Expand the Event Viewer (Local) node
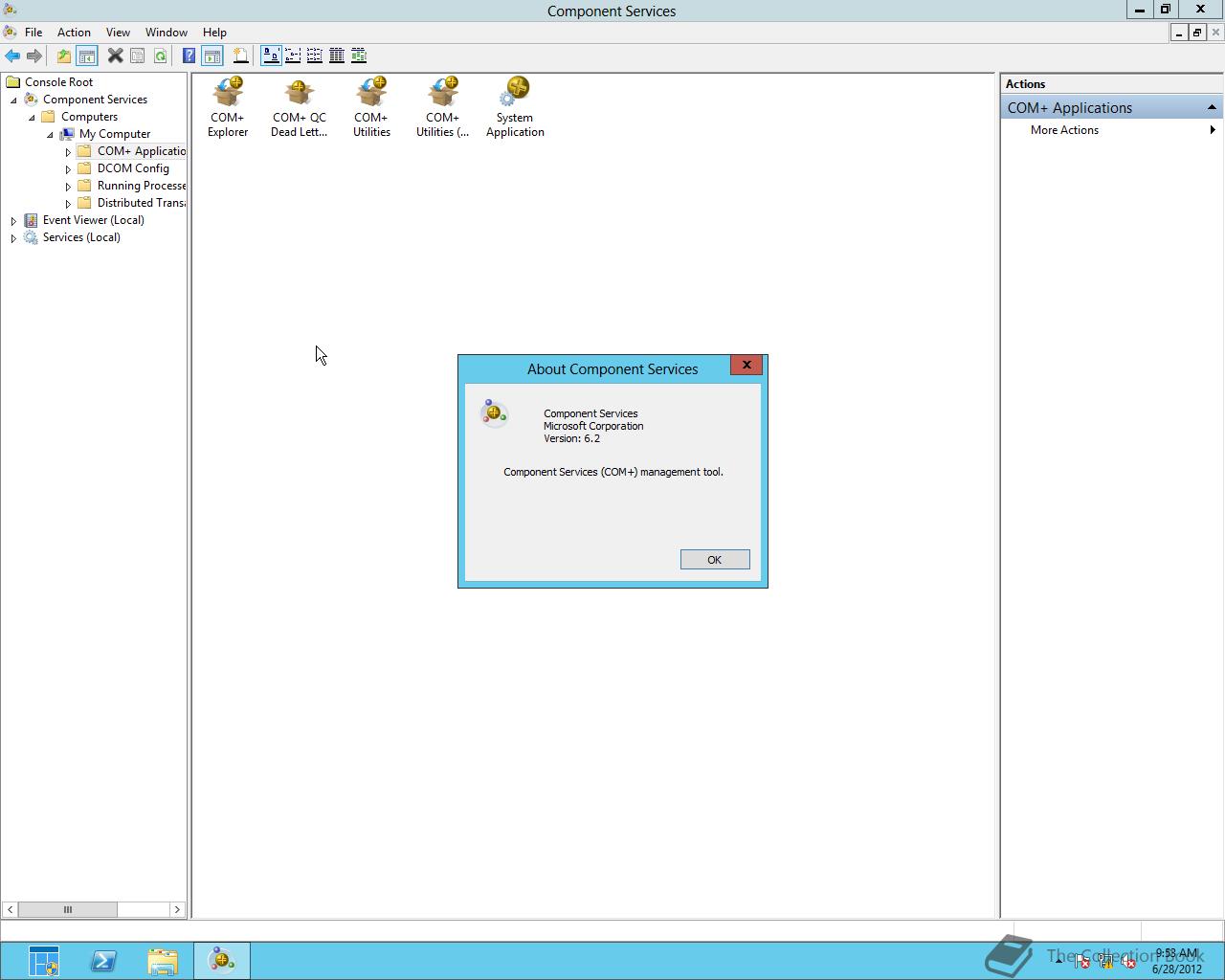 click(x=13, y=221)
